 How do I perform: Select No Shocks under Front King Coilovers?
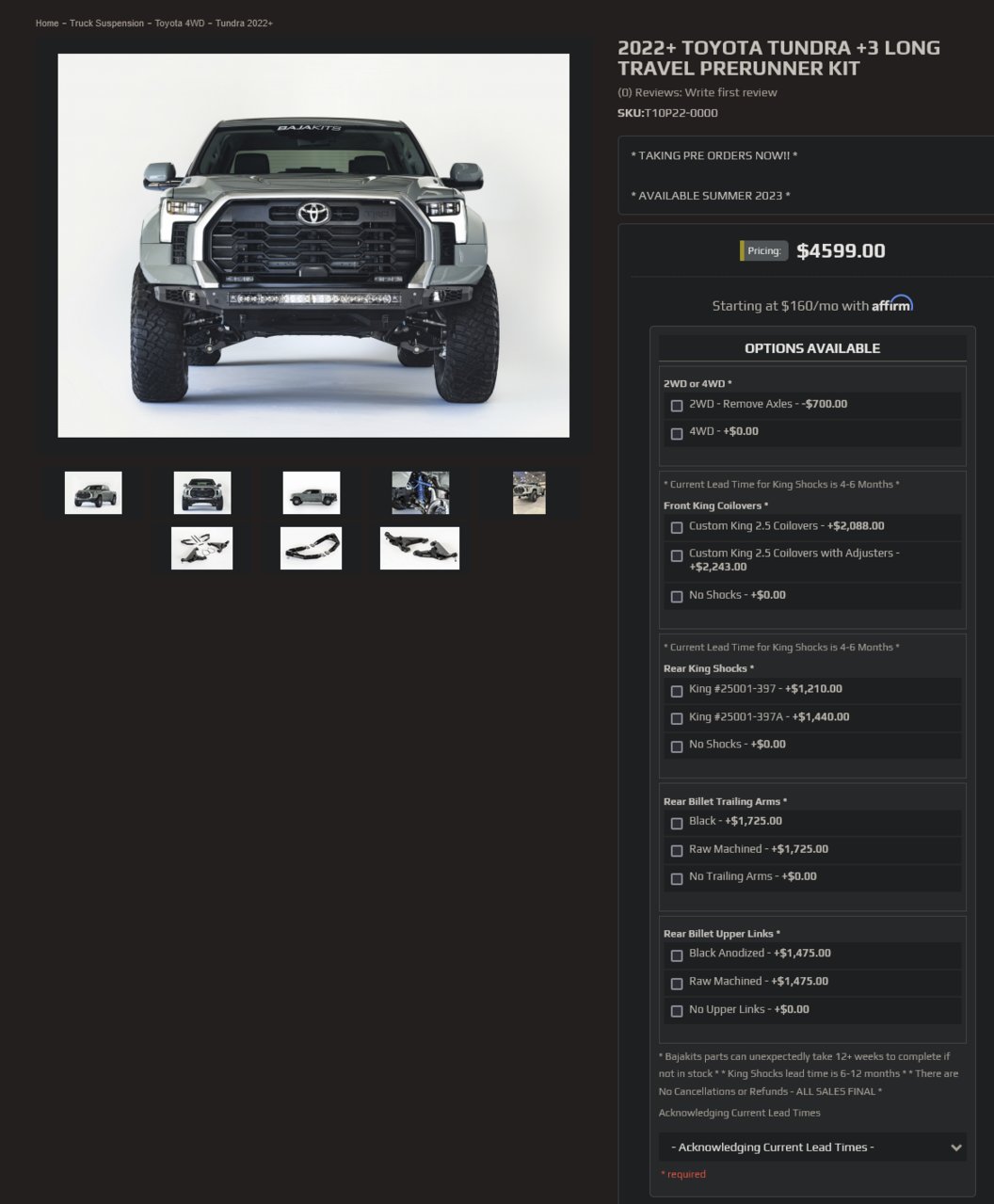tap(676, 597)
